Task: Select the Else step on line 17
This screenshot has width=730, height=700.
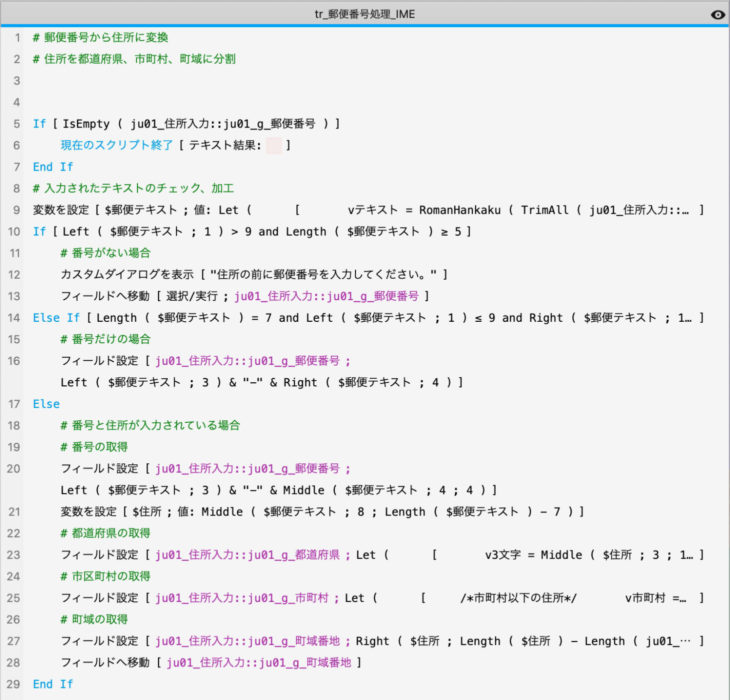Action: coord(46,404)
